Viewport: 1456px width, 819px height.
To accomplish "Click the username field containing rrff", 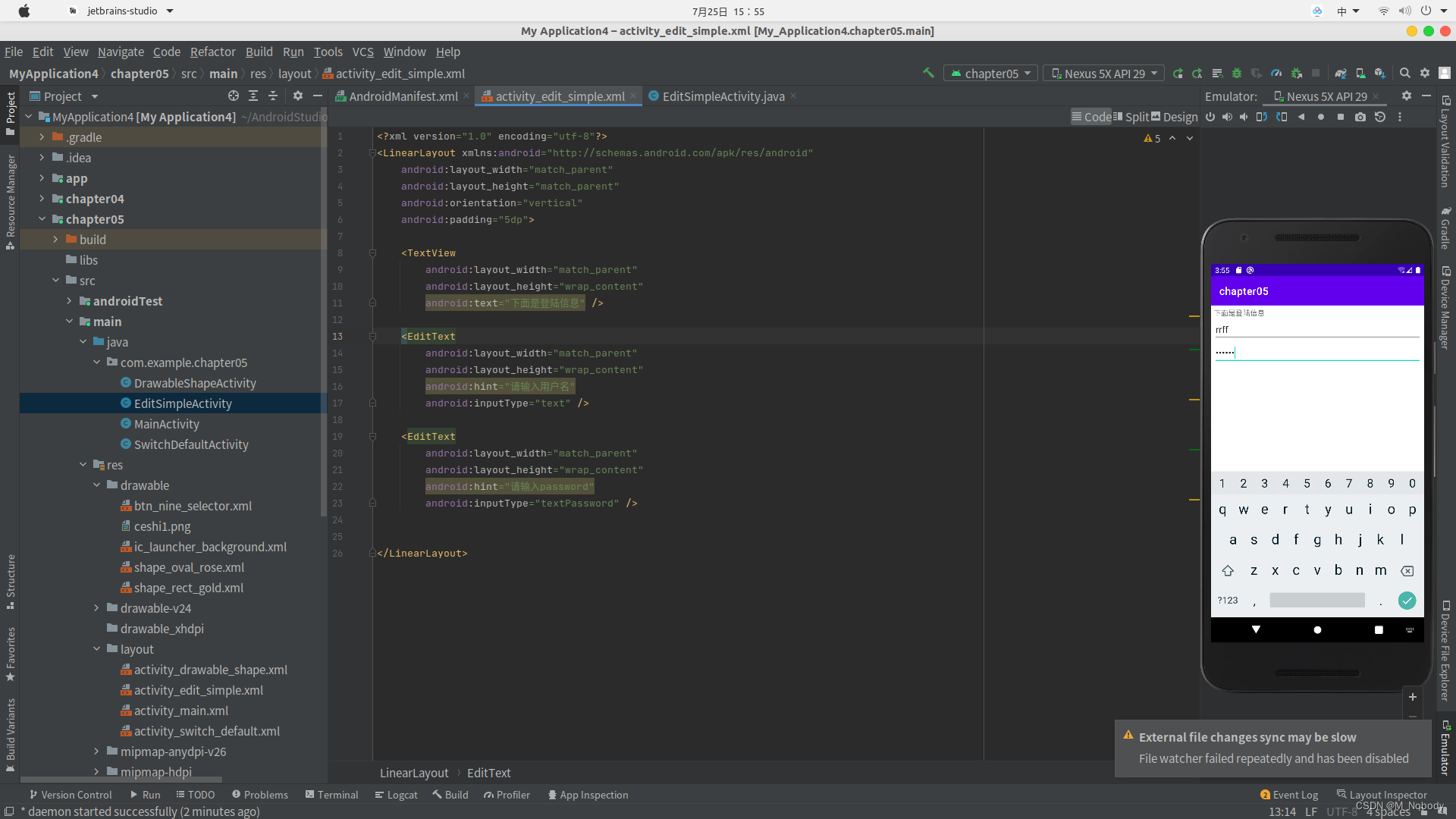I will (x=1316, y=330).
